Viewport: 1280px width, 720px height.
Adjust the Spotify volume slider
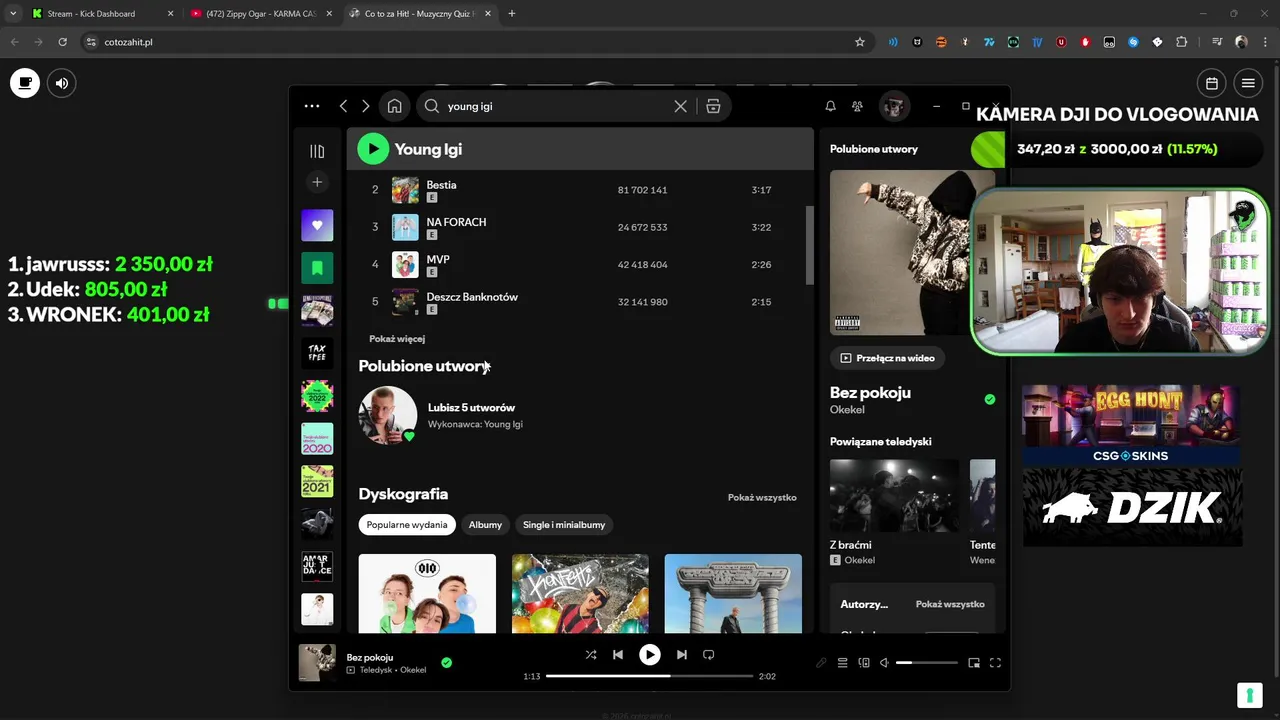(x=927, y=663)
